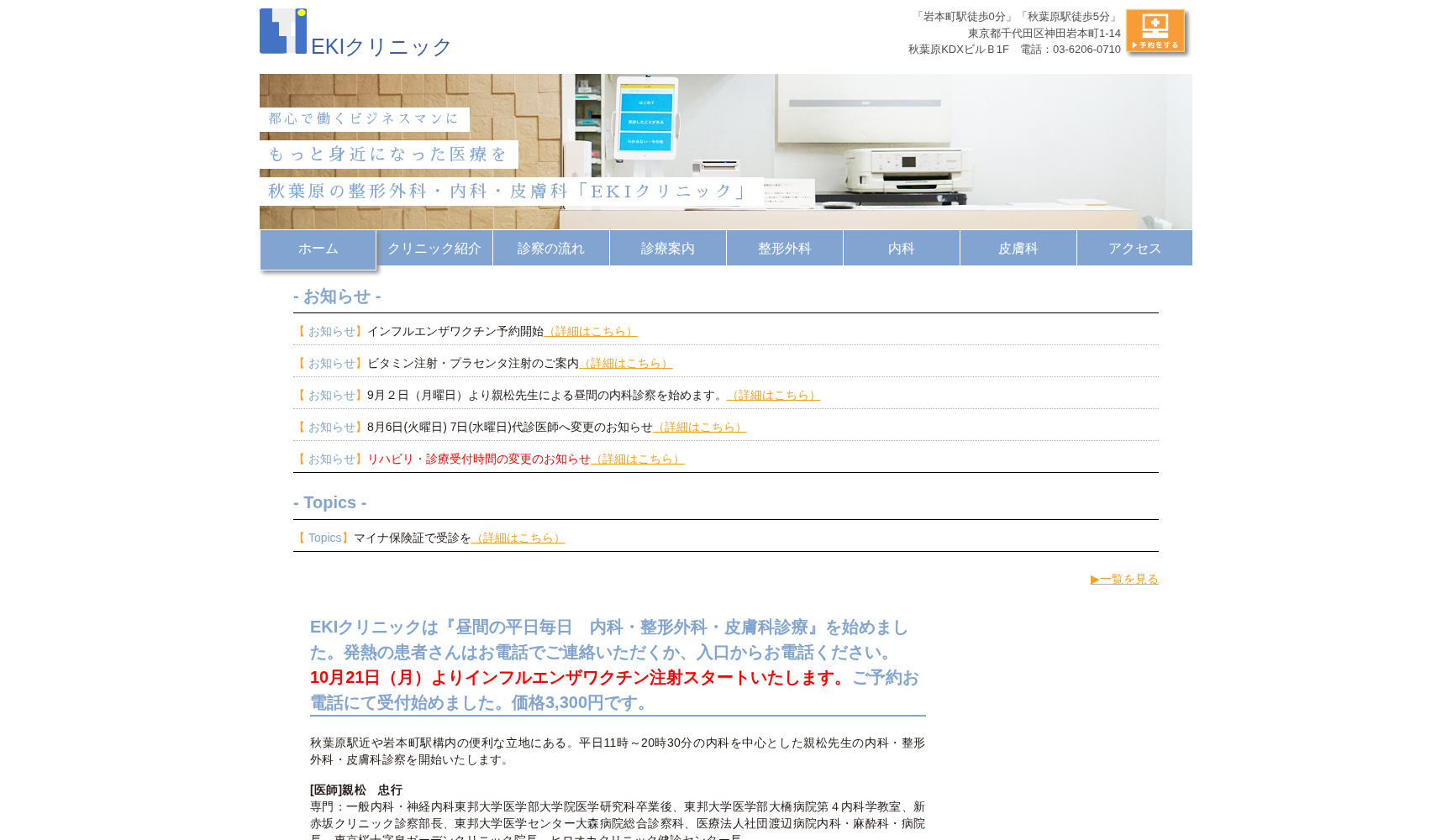Open the 診療案内 navigation item
The width and height of the screenshot is (1452, 840).
(667, 248)
